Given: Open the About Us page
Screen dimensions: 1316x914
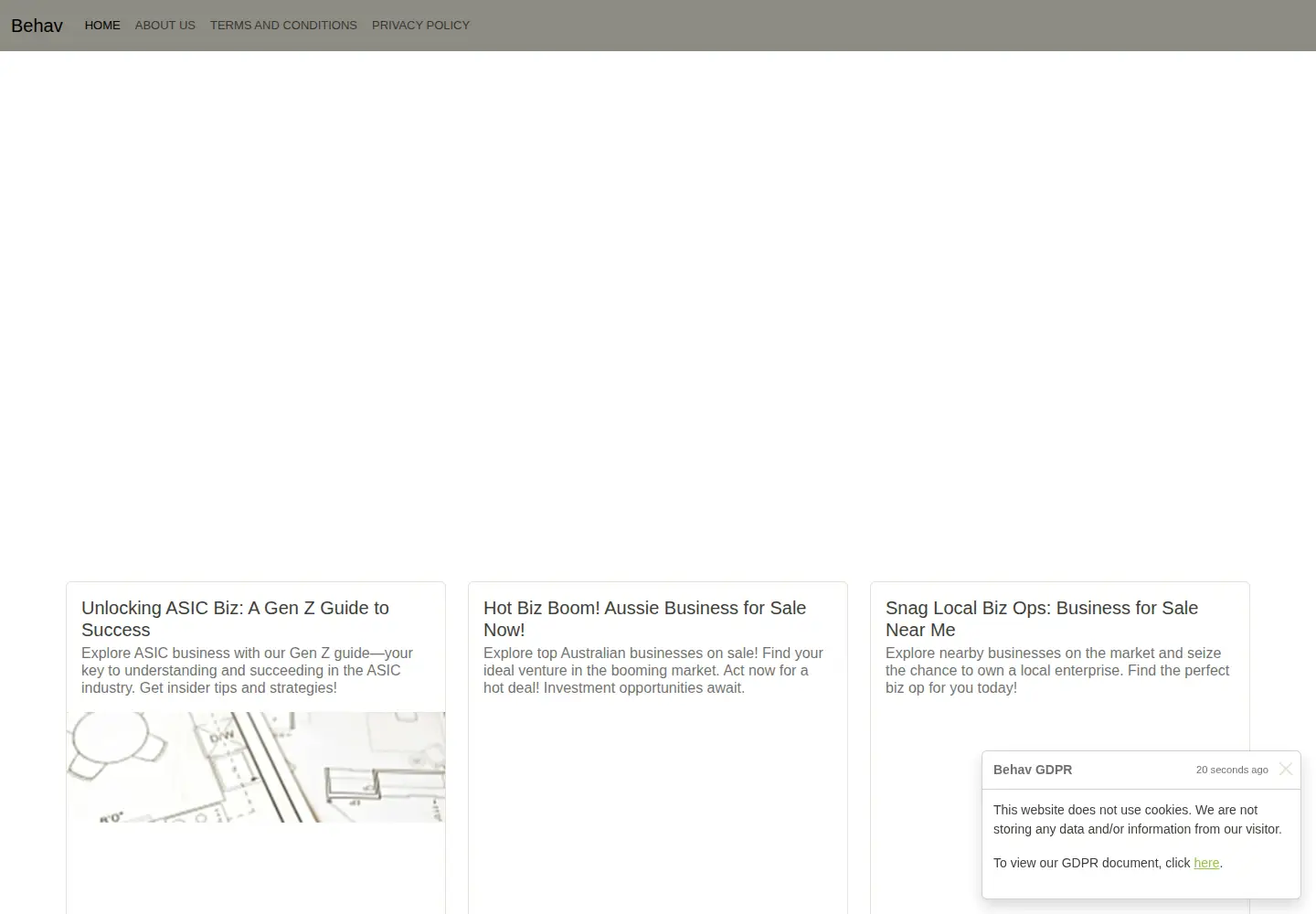Looking at the screenshot, I should coord(165,26).
